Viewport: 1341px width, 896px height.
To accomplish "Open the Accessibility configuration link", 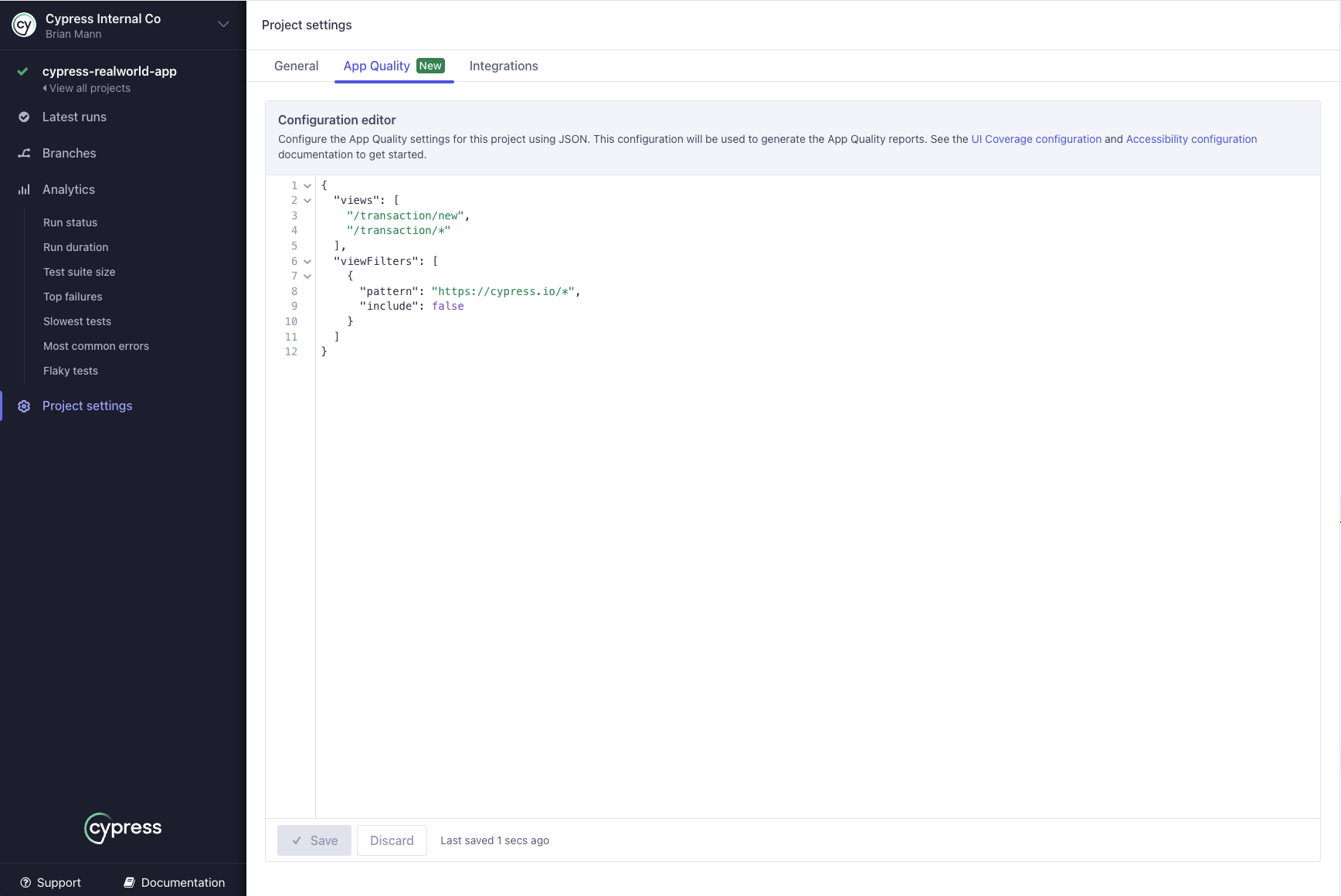I will [x=1191, y=140].
